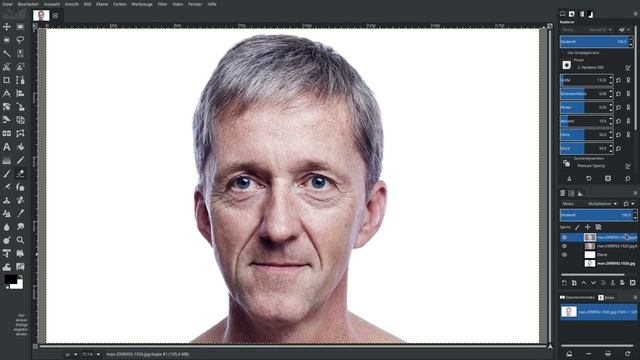Image resolution: width=640 pixels, height=360 pixels.
Task: Swap foreground and background colors
Action: click(20, 277)
